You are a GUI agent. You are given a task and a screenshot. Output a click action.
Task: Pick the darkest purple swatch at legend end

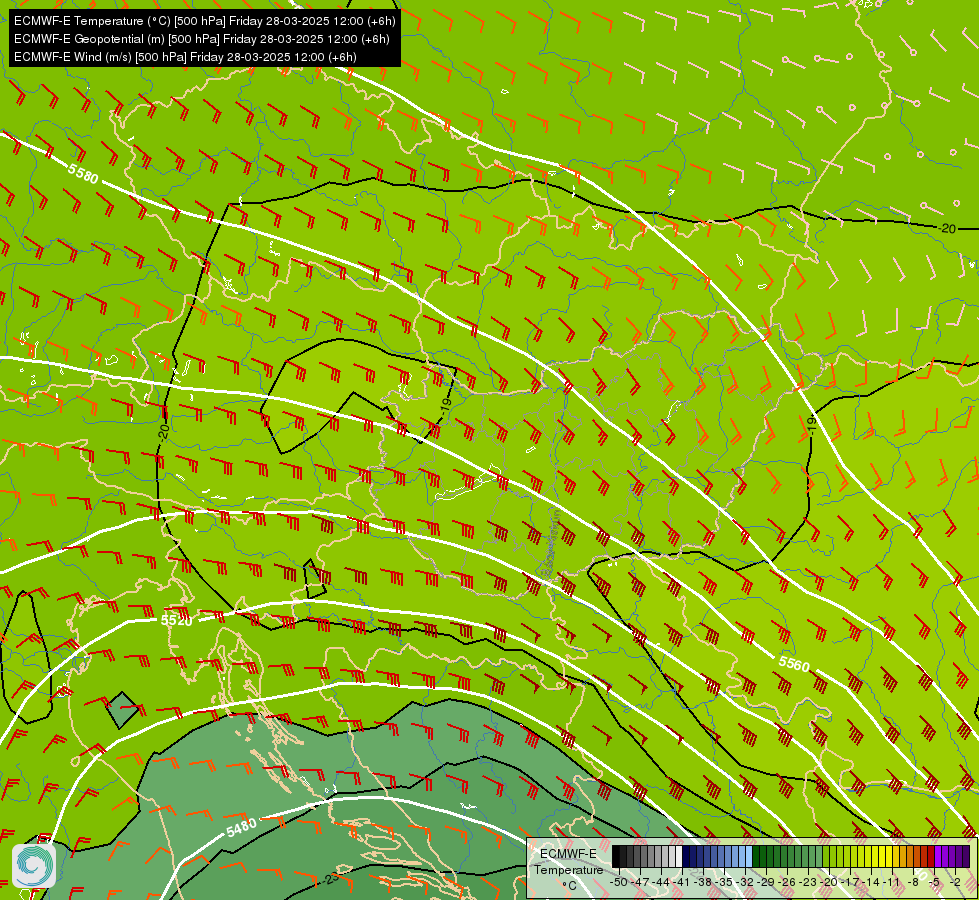966,856
